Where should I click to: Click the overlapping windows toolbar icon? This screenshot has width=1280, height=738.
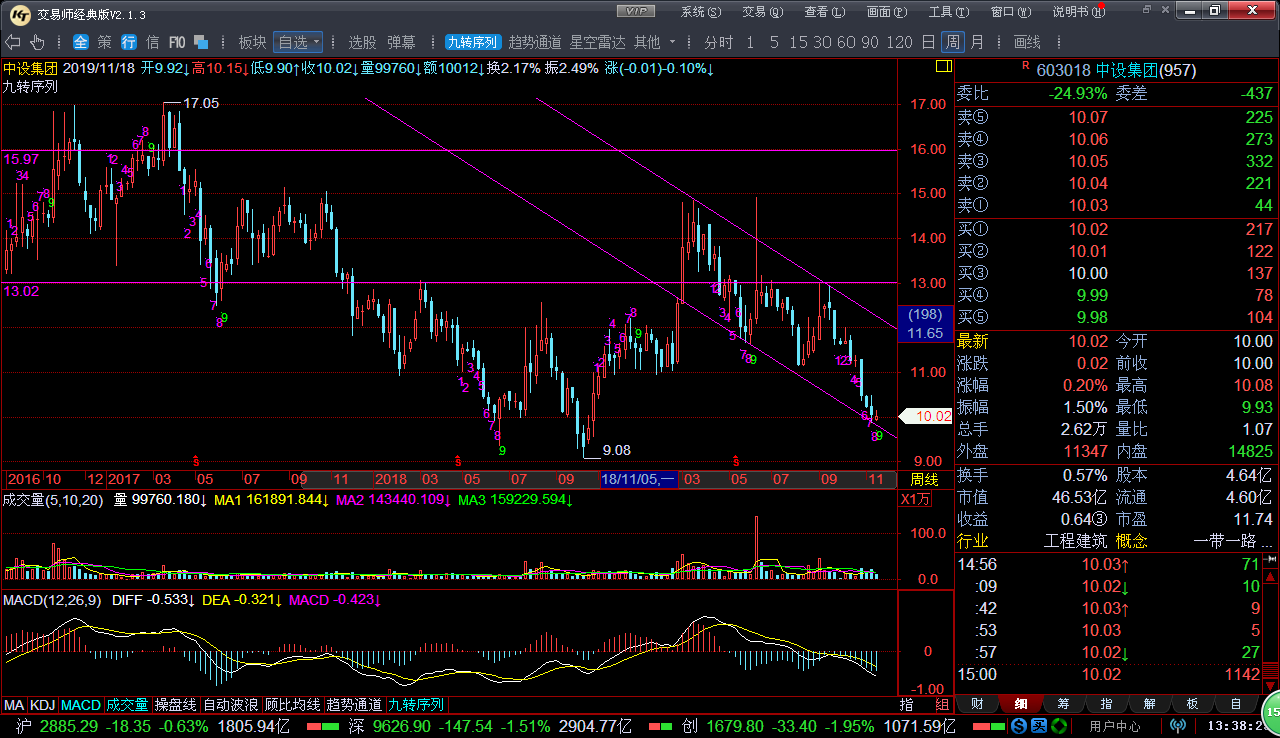(201, 42)
